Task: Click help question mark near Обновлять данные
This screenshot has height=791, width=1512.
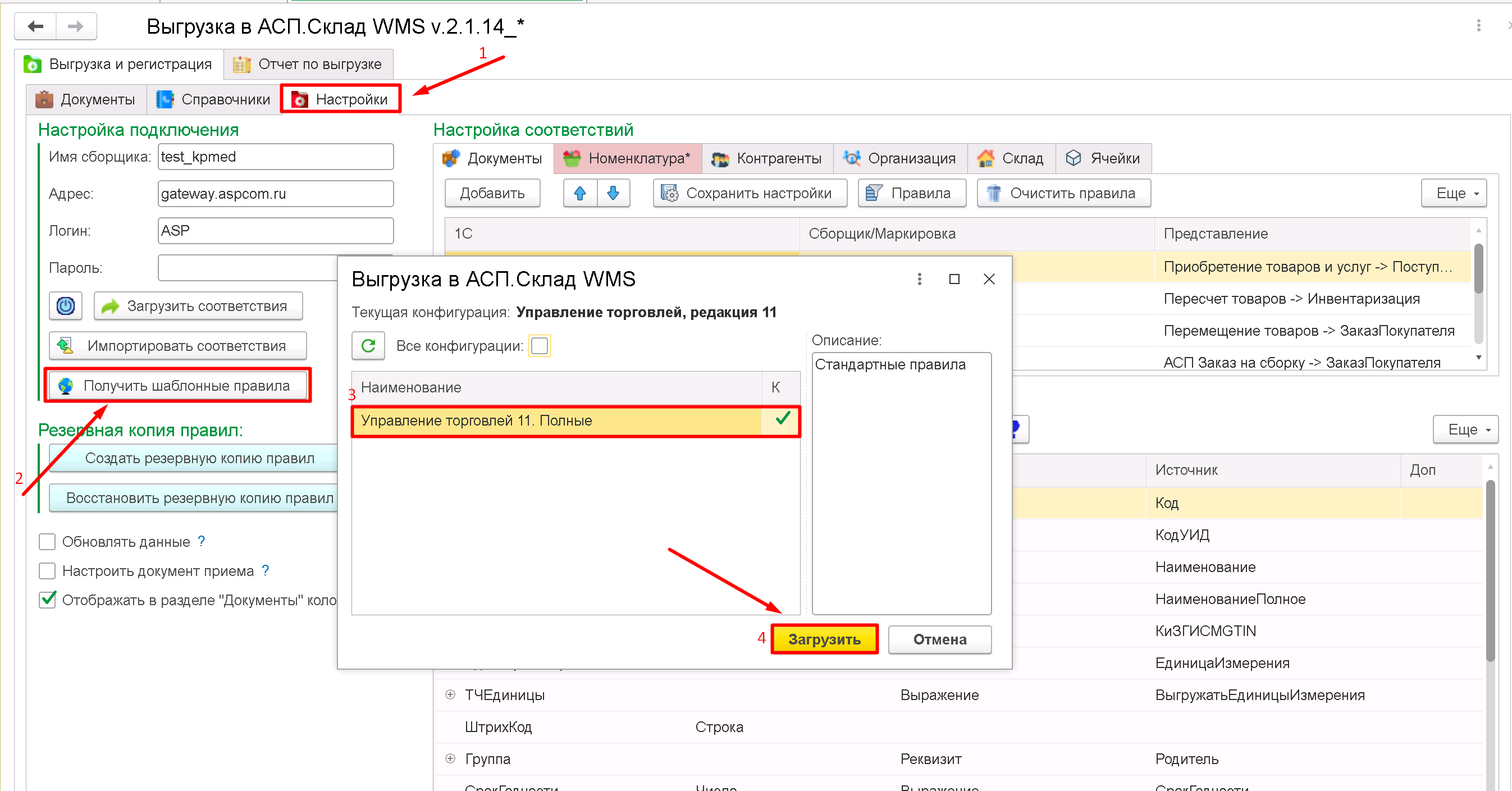Action: coord(202,541)
